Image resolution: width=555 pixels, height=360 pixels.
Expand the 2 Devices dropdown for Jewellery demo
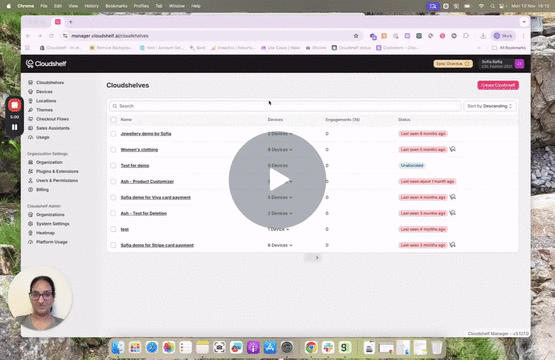click(280, 134)
